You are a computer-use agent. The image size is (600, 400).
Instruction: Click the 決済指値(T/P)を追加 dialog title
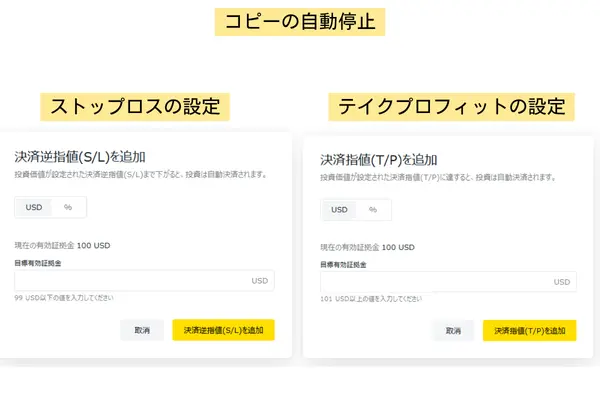pyautogui.click(x=384, y=159)
